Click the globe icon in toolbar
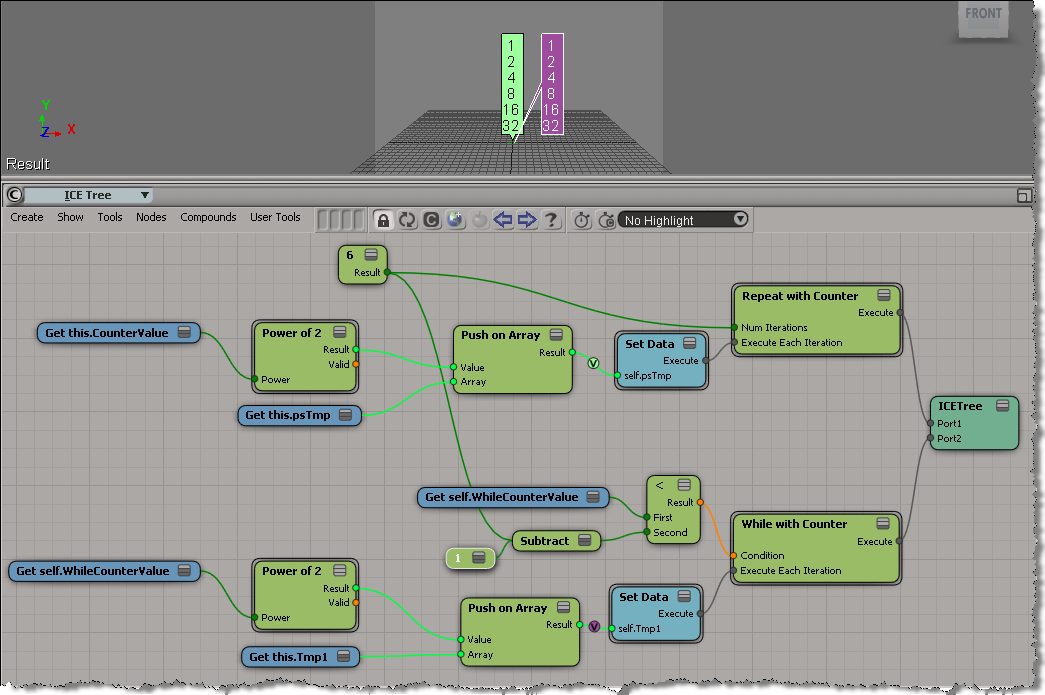 click(x=455, y=220)
